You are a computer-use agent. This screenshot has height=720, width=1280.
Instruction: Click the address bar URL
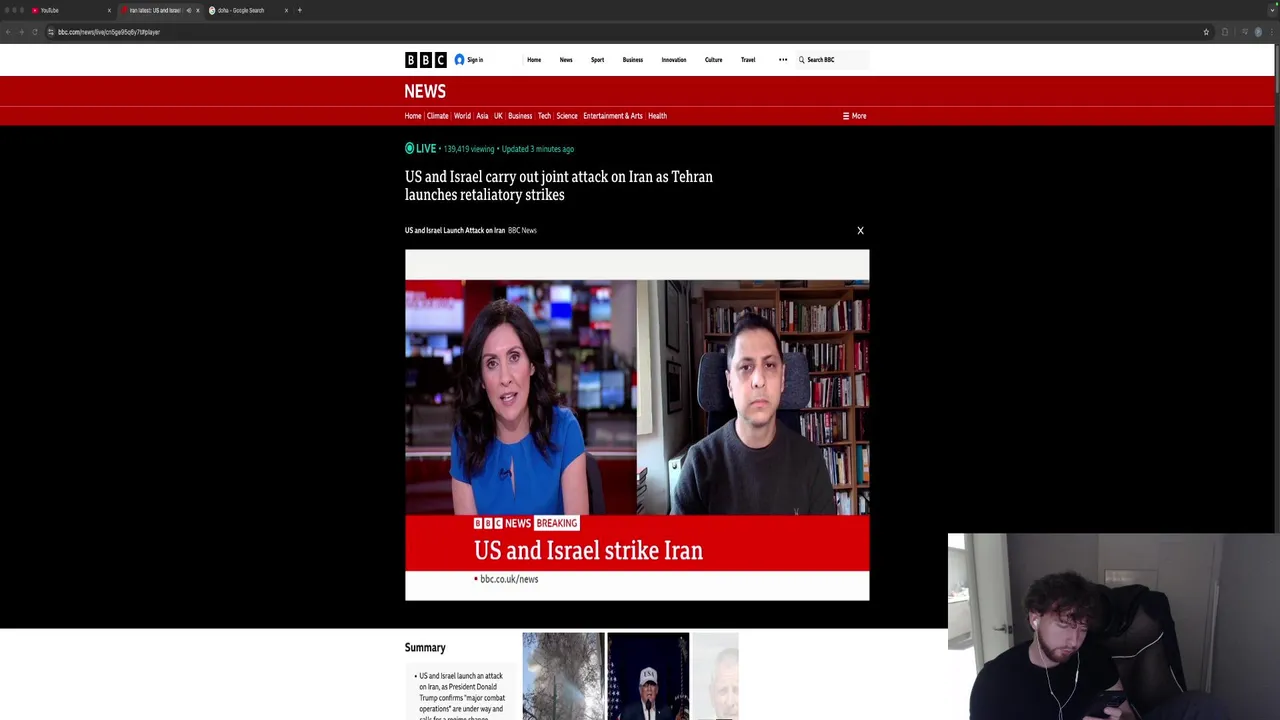[x=108, y=32]
